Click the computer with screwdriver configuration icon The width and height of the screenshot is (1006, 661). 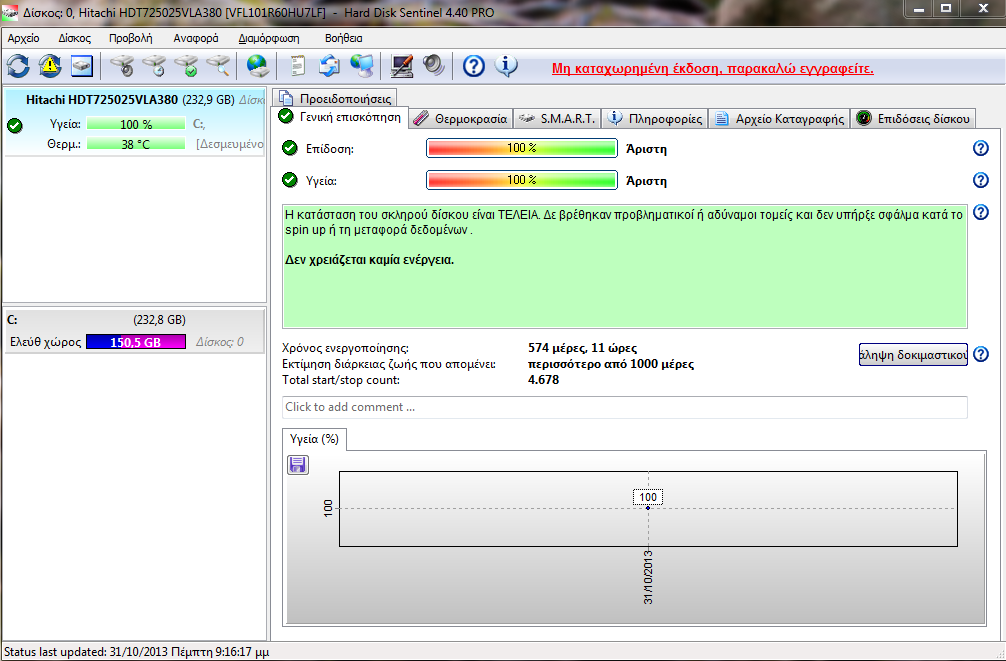point(402,65)
